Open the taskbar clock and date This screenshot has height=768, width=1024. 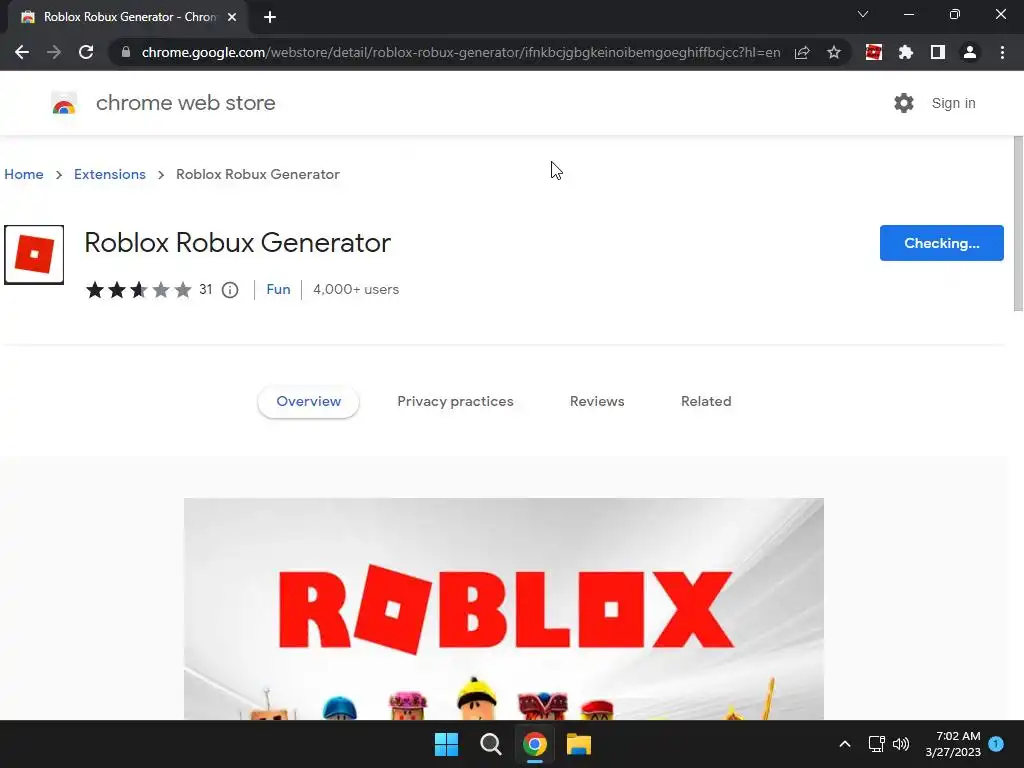click(953, 744)
